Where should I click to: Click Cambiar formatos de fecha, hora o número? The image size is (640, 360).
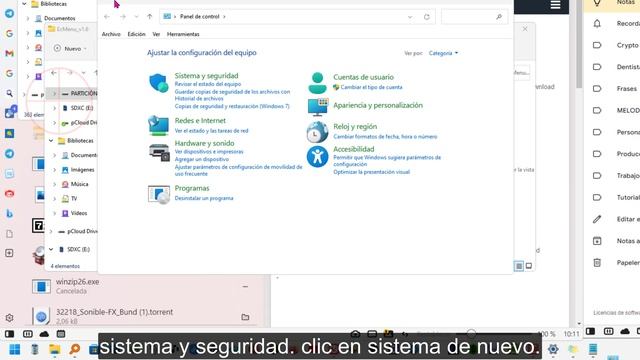(x=385, y=136)
